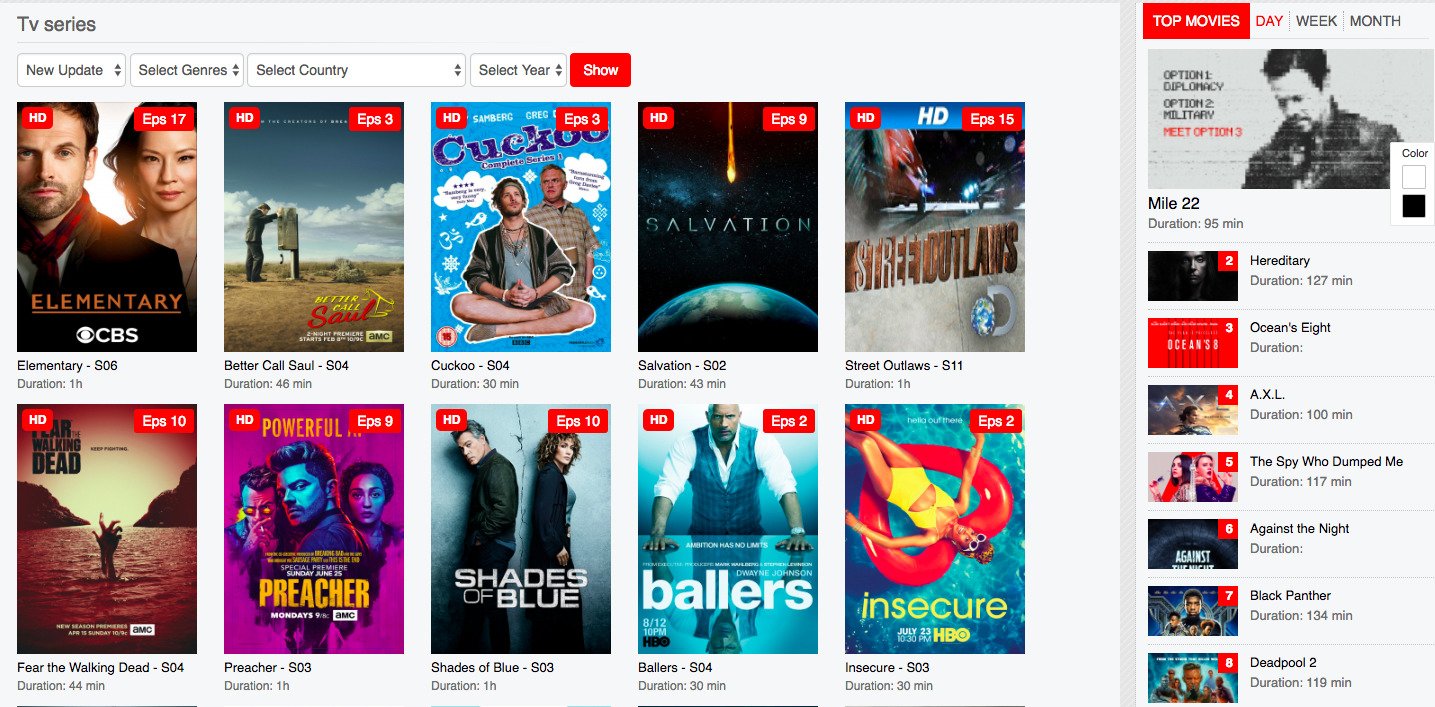Open the Hereditary movie thumbnail
This screenshot has width=1435, height=707.
pos(1193,276)
